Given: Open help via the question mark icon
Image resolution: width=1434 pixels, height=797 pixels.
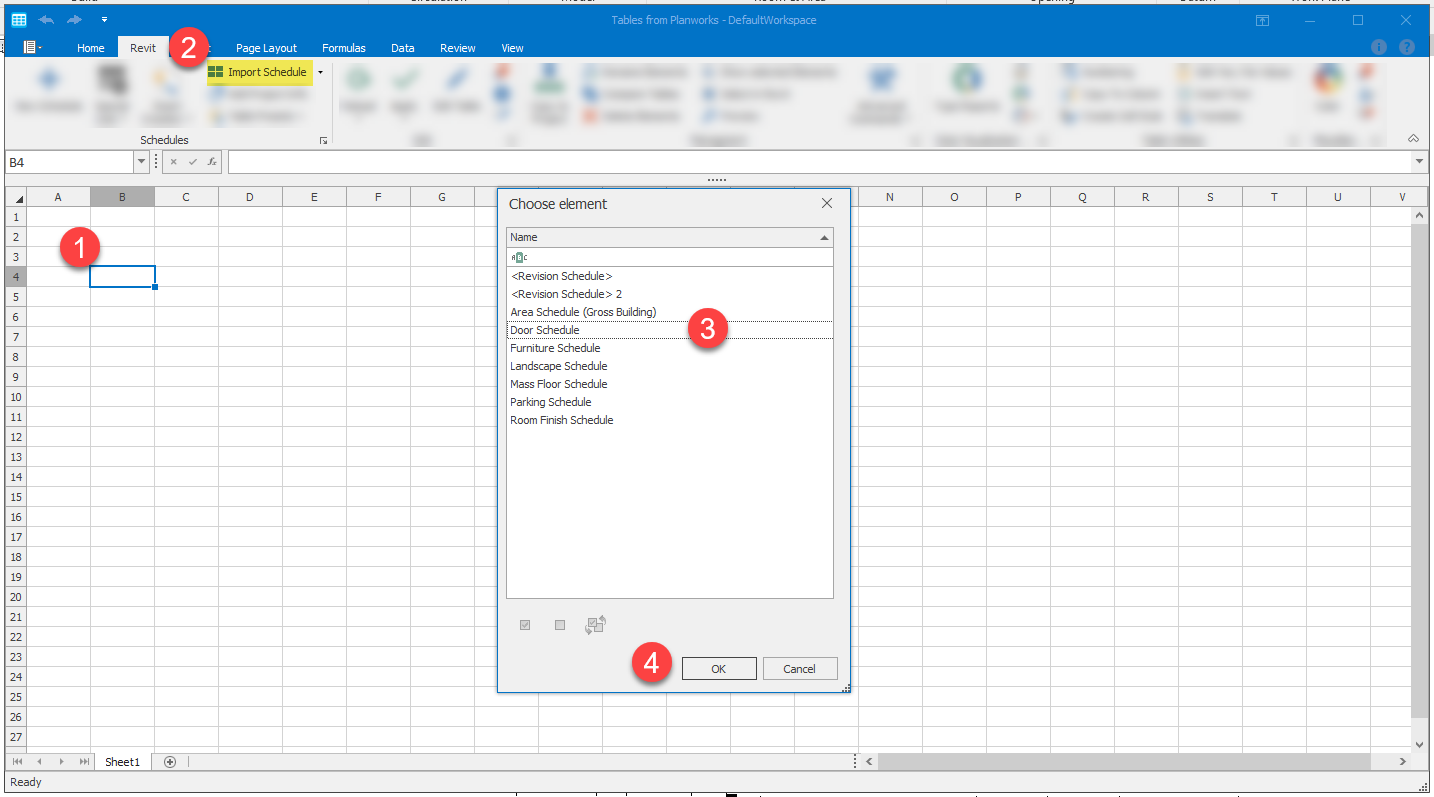Looking at the screenshot, I should 1407,47.
